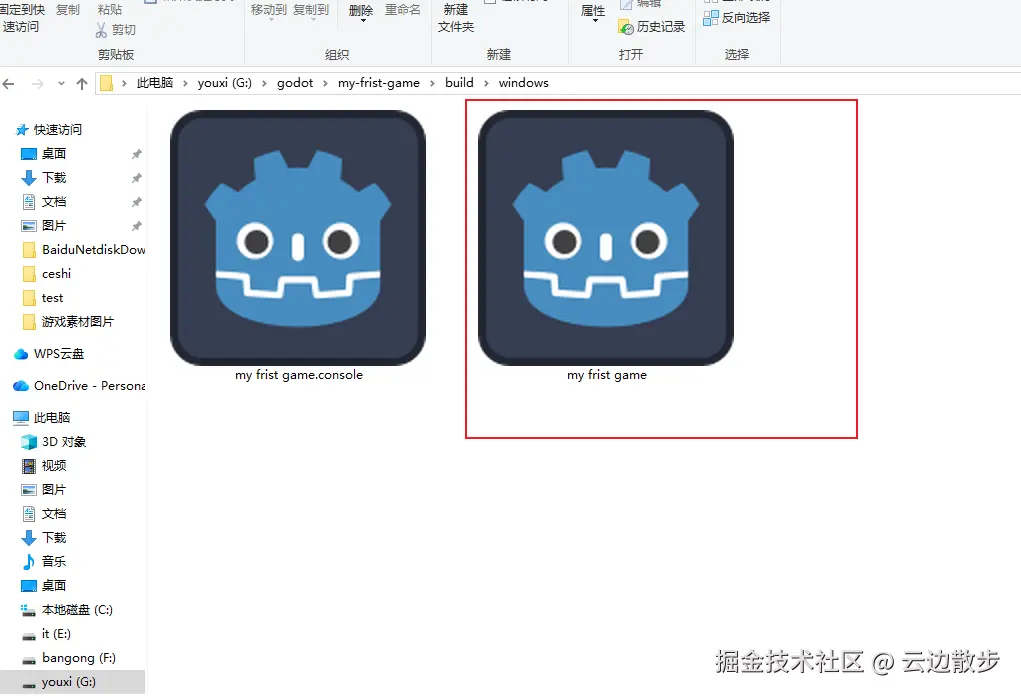Image resolution: width=1021 pixels, height=696 pixels.
Task: Go forward with the forward arrow
Action: [38, 83]
